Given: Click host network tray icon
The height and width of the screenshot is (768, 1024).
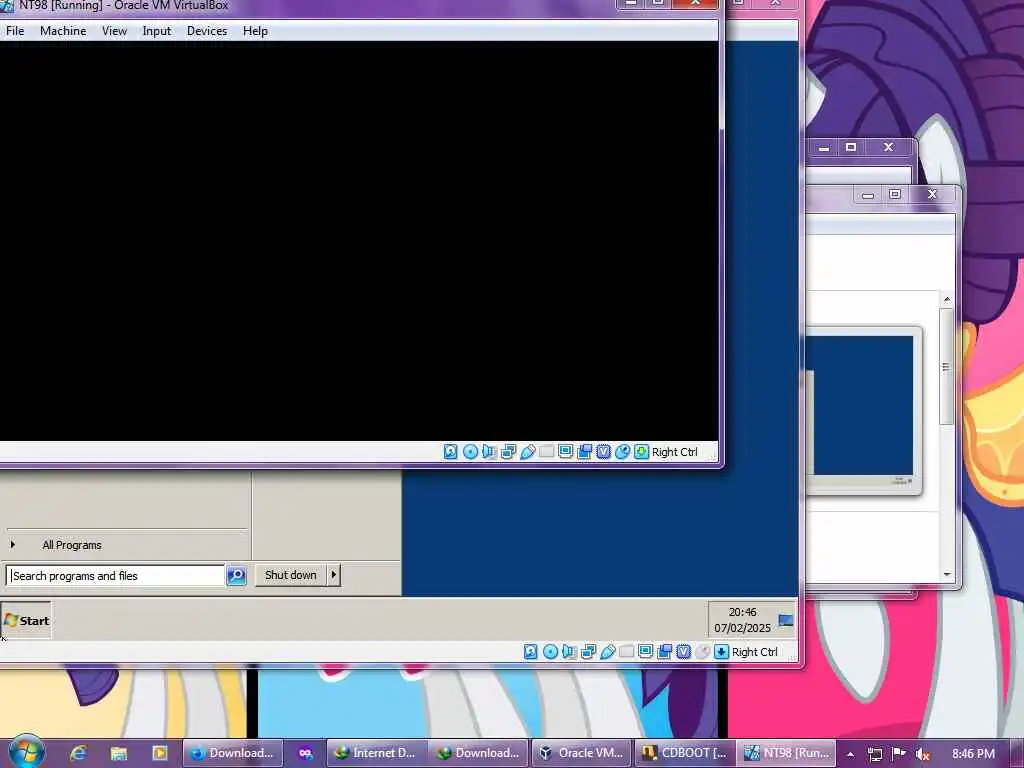Looking at the screenshot, I should [874, 754].
